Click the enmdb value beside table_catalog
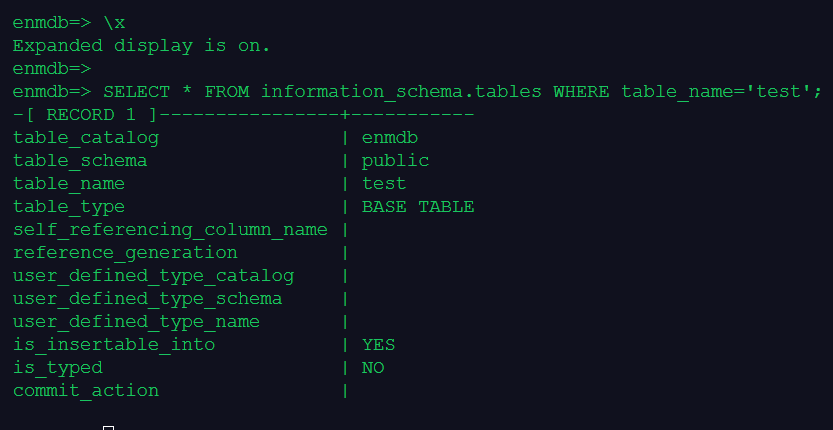This screenshot has height=430, width=833. 390,137
